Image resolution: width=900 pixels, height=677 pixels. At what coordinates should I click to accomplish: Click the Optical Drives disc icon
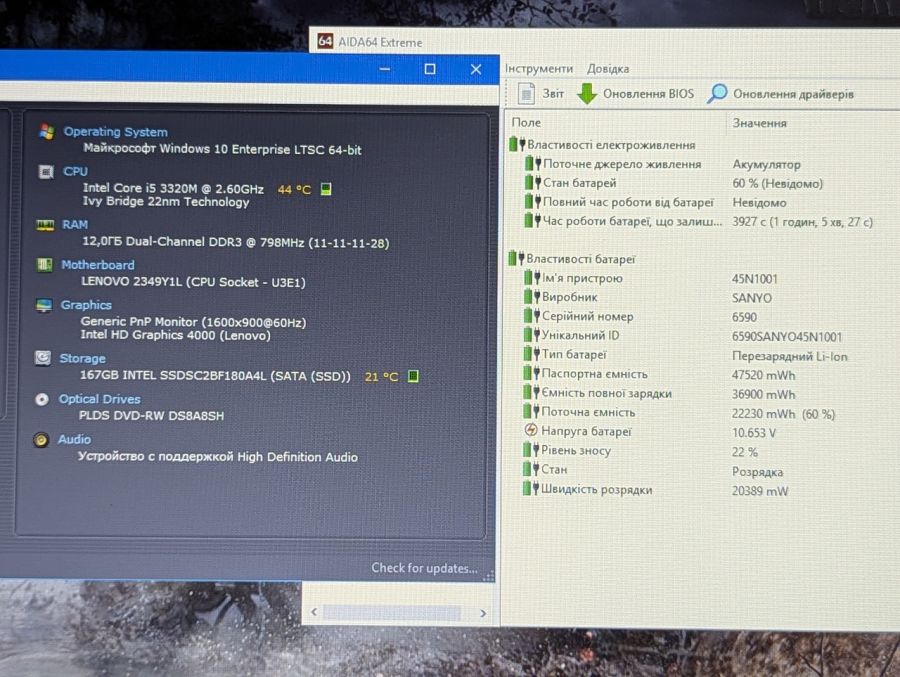point(42,399)
